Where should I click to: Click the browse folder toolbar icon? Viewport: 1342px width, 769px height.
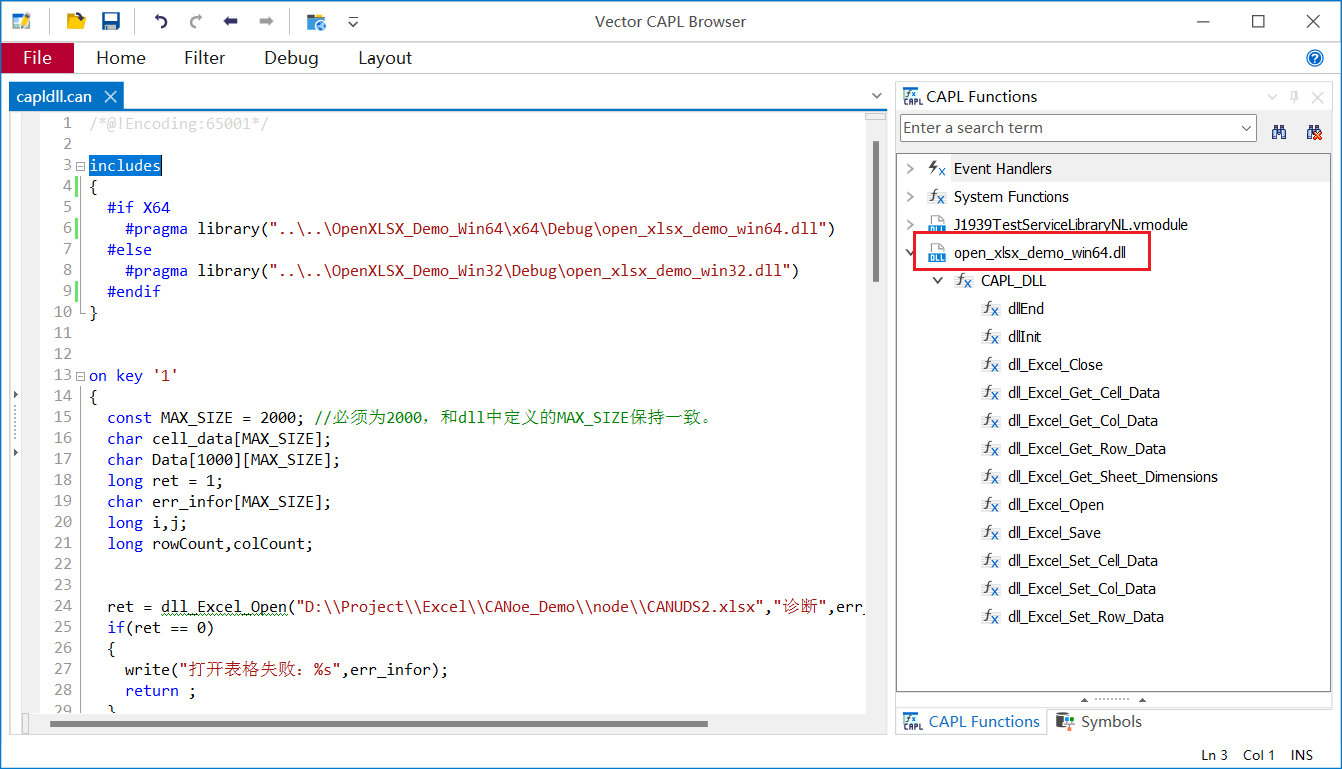coord(316,21)
